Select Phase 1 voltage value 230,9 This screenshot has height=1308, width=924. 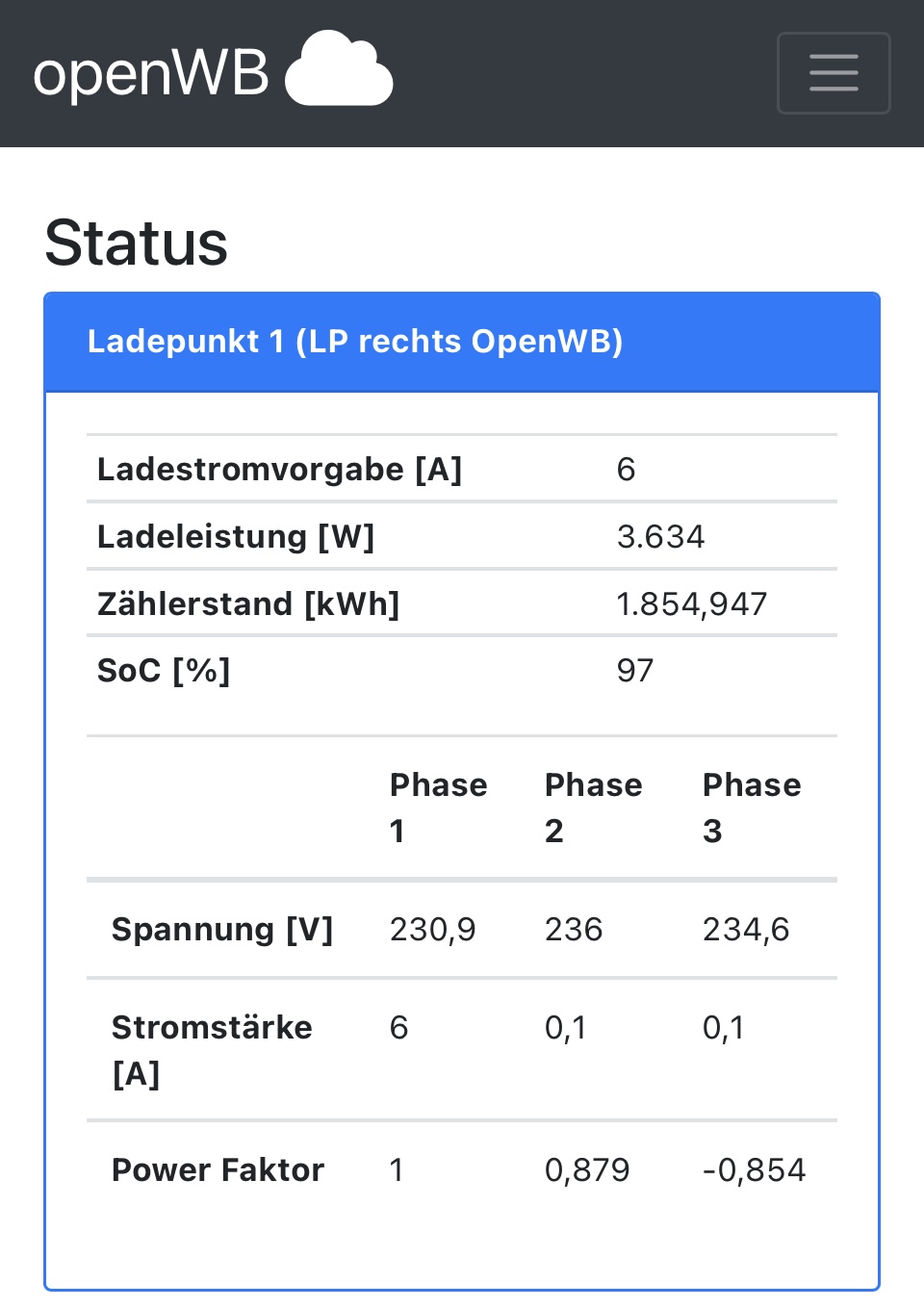click(432, 930)
